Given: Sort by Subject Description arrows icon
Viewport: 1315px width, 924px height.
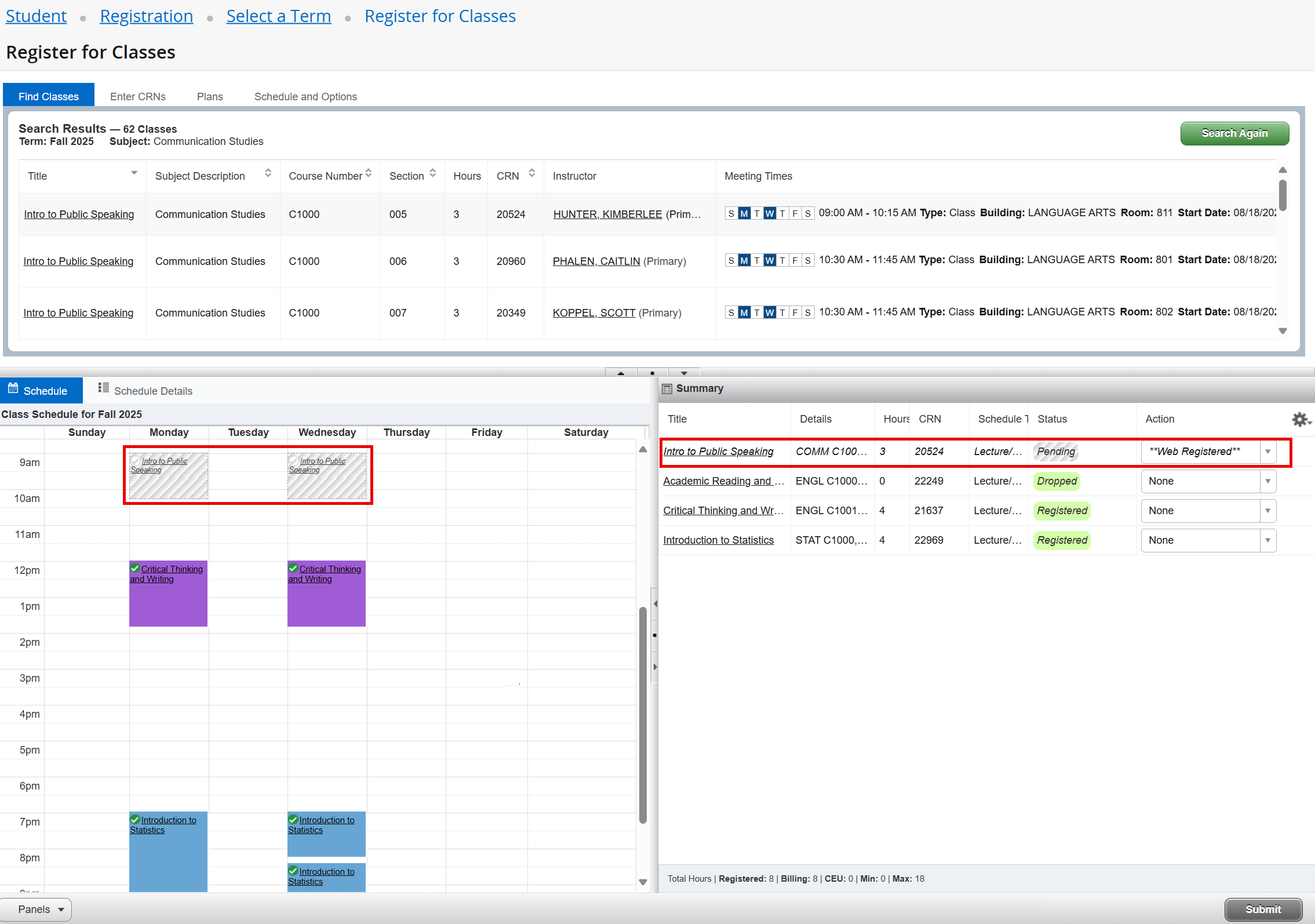Looking at the screenshot, I should coord(268,173).
